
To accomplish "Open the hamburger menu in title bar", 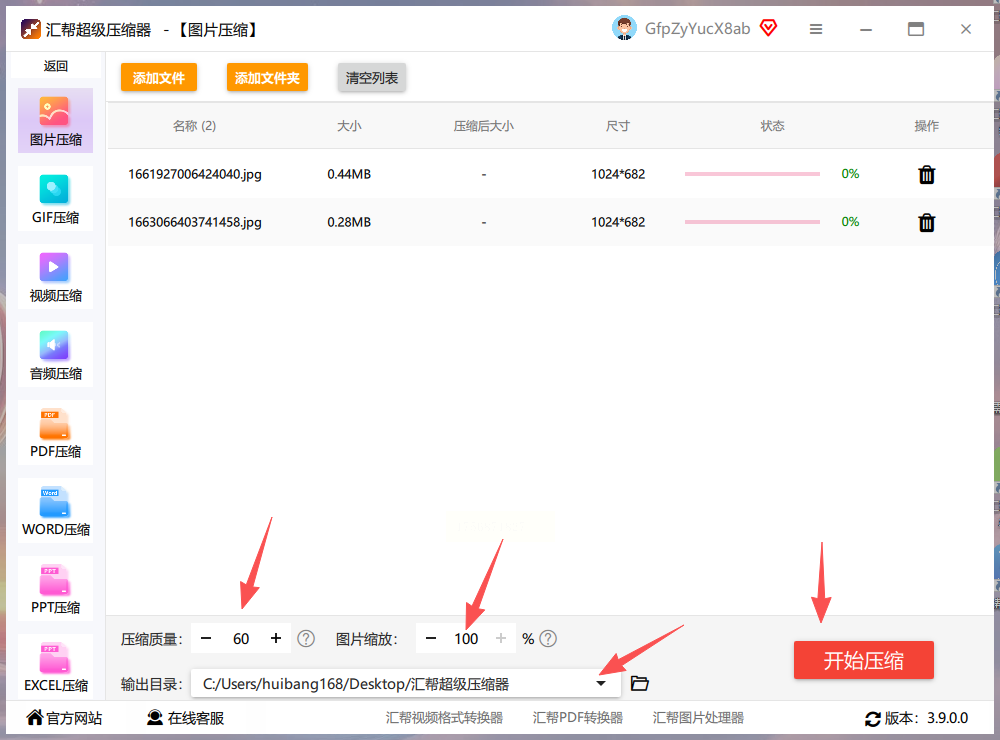I will (x=816, y=29).
